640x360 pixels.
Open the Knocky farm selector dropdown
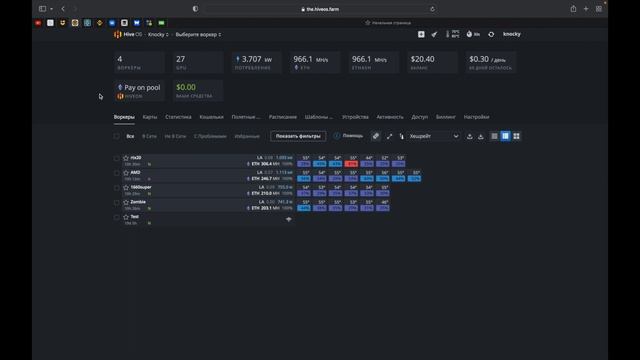[158, 35]
